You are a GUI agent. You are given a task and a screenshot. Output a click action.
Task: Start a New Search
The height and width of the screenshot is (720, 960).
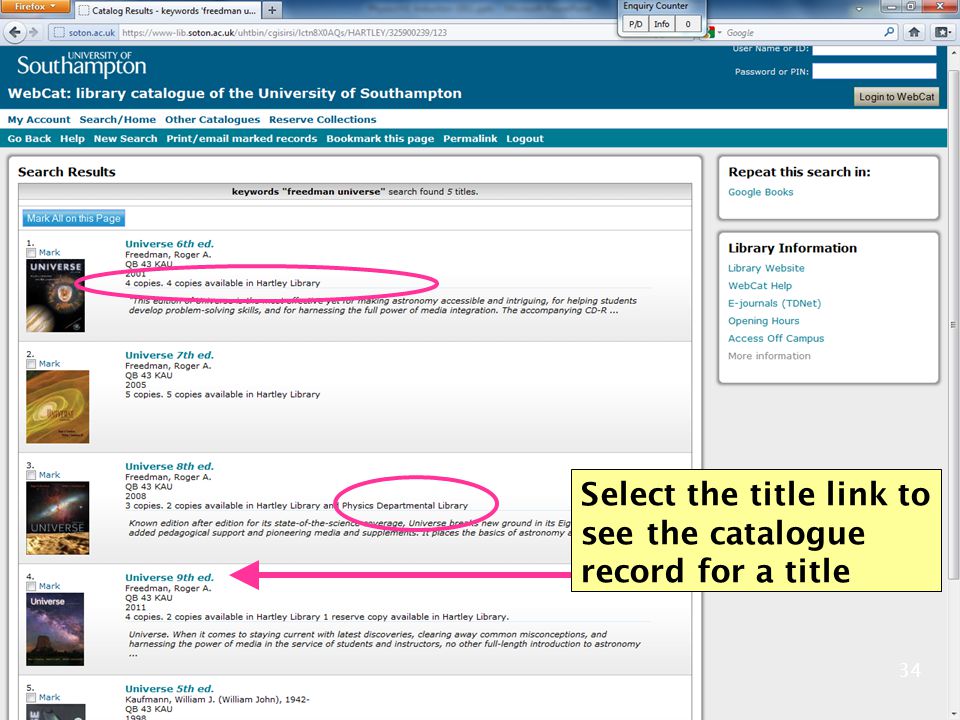[x=126, y=138]
